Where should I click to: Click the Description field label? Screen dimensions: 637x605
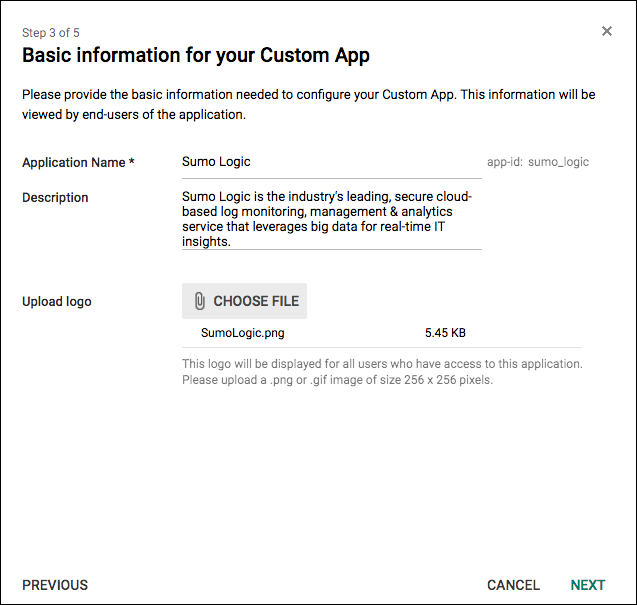tap(55, 198)
